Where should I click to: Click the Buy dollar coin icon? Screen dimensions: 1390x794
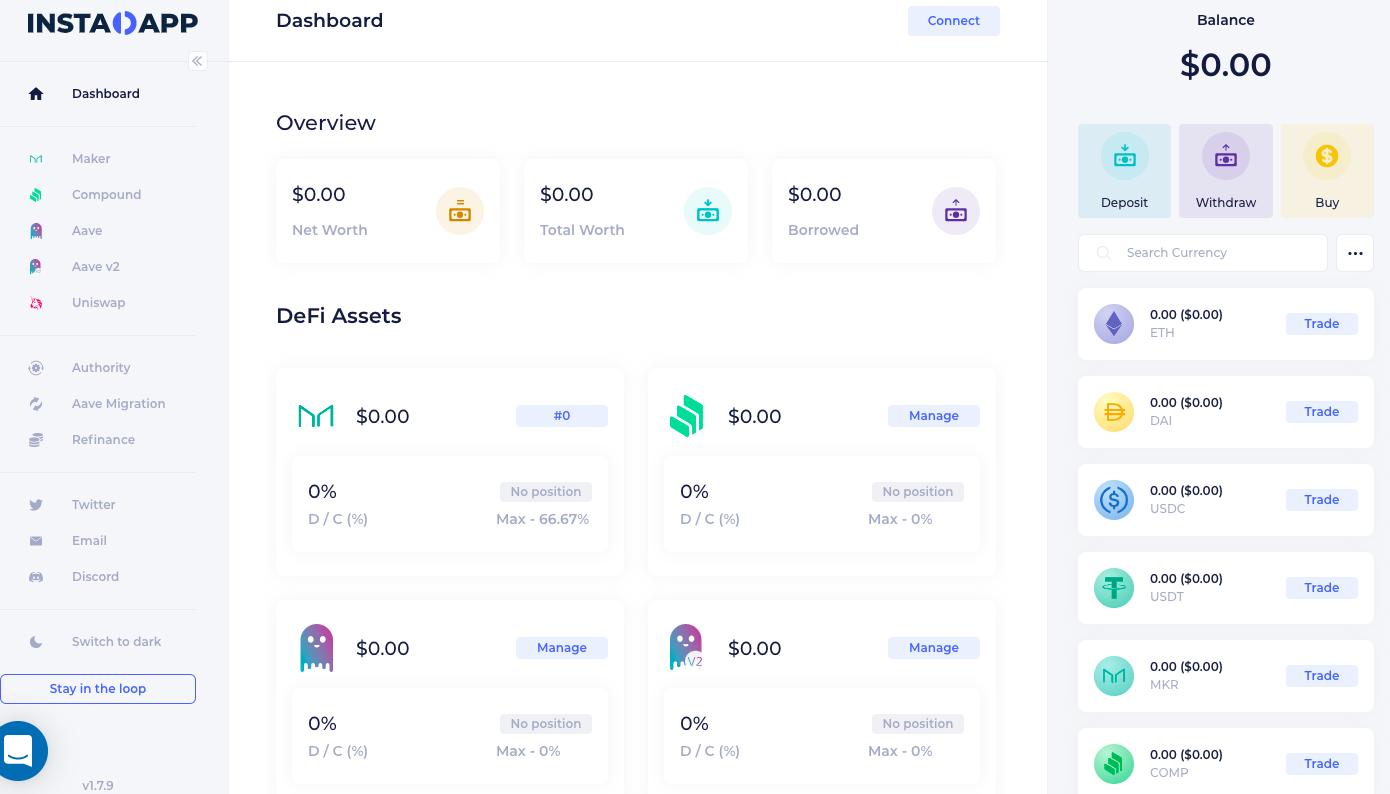(x=1326, y=156)
